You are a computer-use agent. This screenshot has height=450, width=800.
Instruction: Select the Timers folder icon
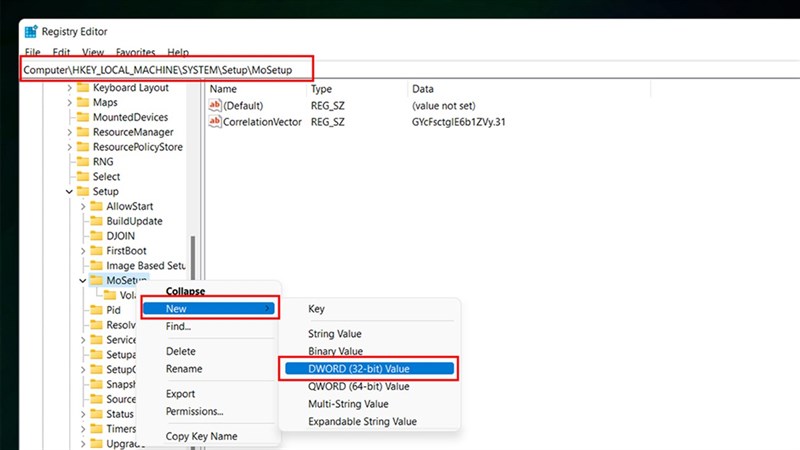(x=96, y=428)
